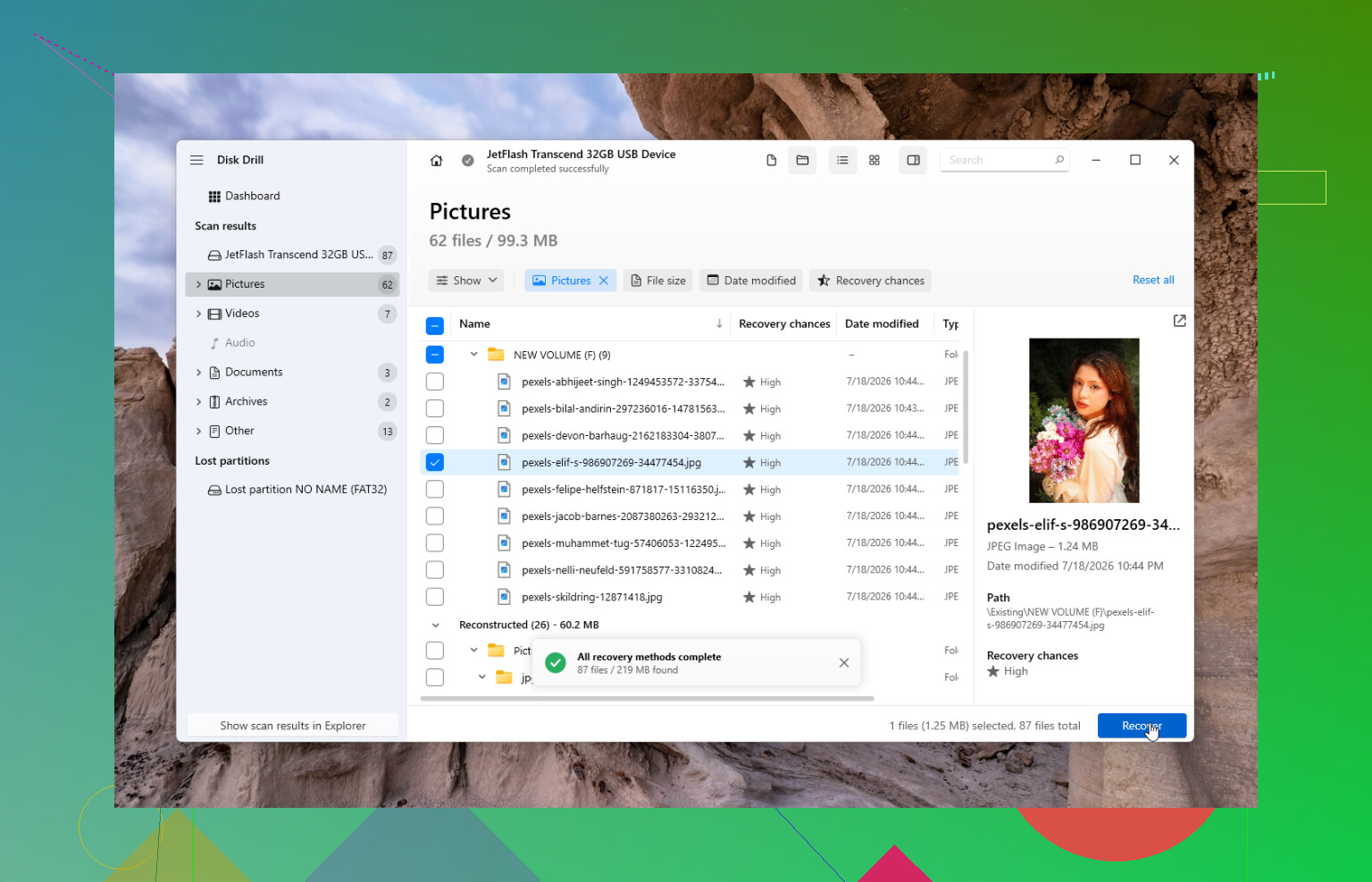Click the Reset all link

[x=1153, y=280]
